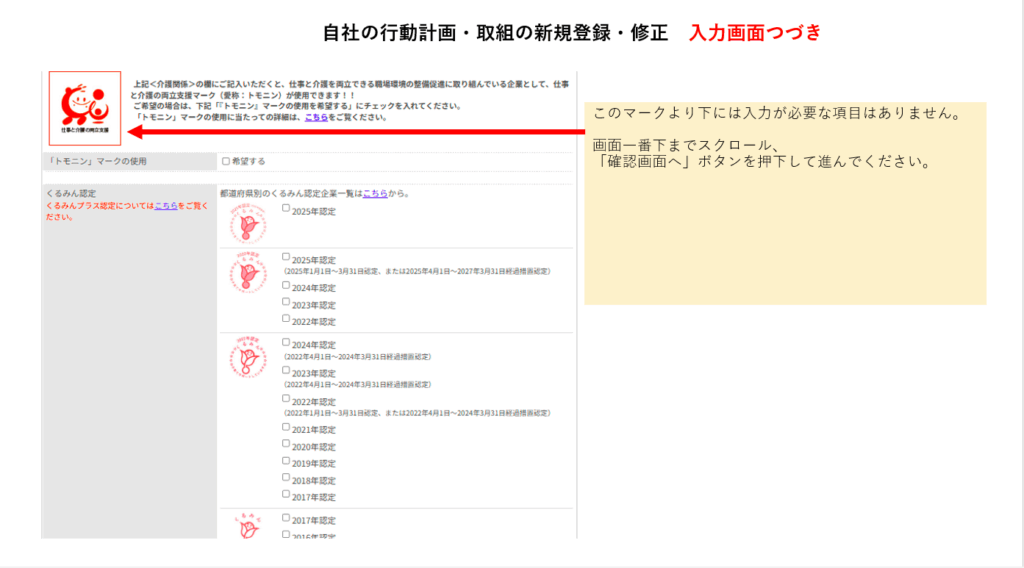Open the こちら link for Tomonin mark details
Image resolution: width=1024 pixels, height=568 pixels.
pos(315,117)
